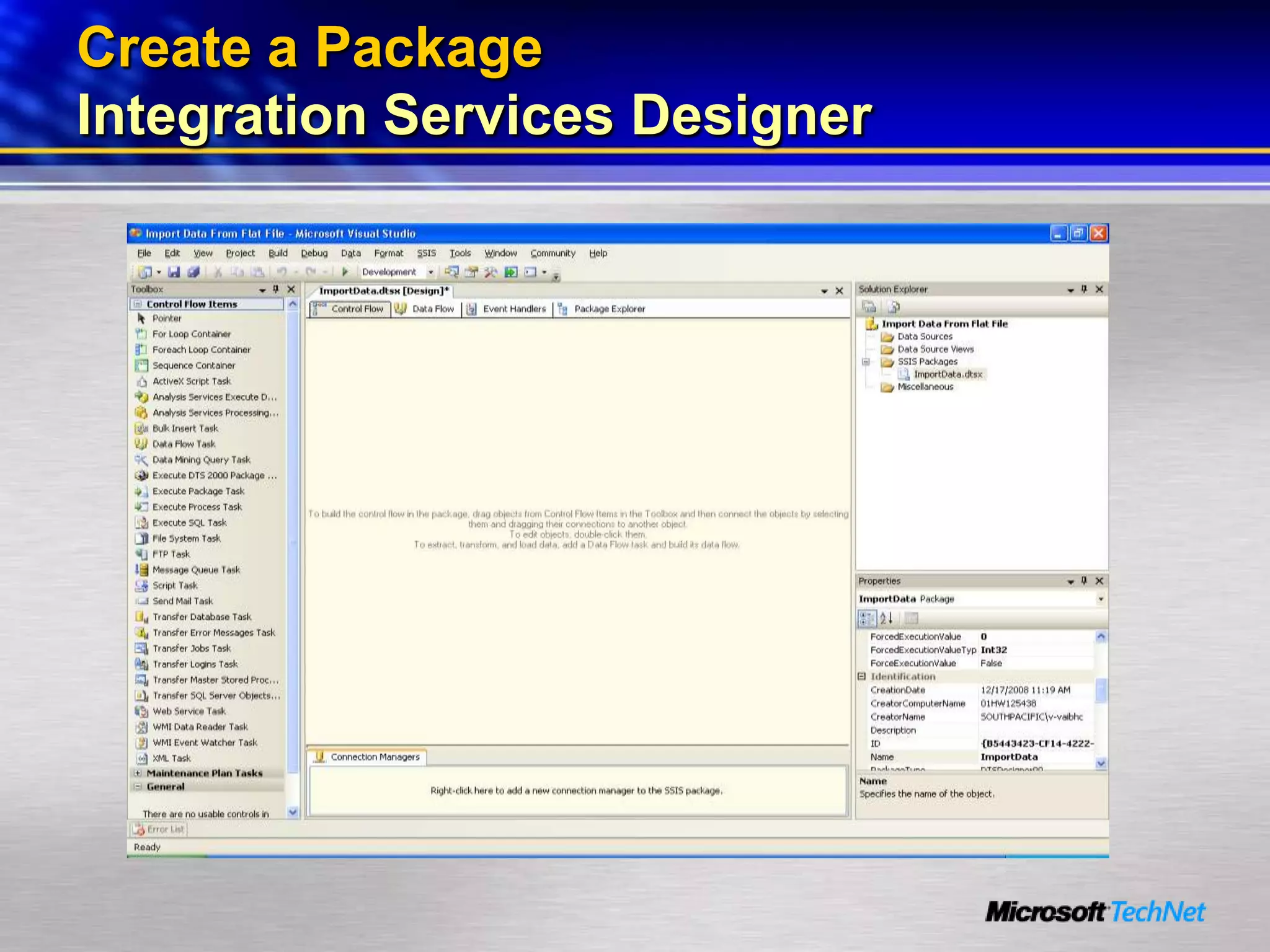Open the Development configuration dropdown
1270x952 pixels.
(430, 272)
